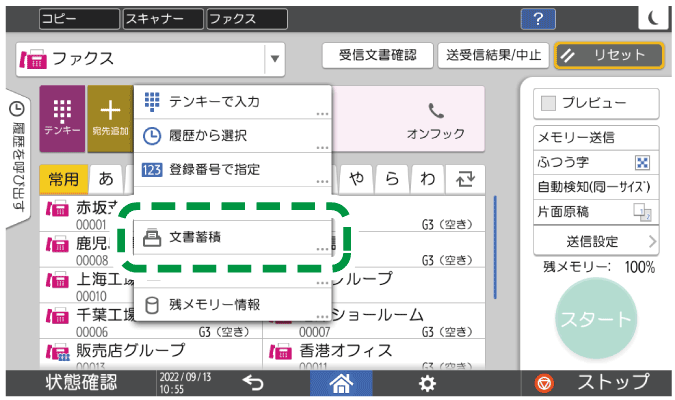The width and height of the screenshot is (675, 400).
Task: Tap the リセット button
Action: pos(609,56)
